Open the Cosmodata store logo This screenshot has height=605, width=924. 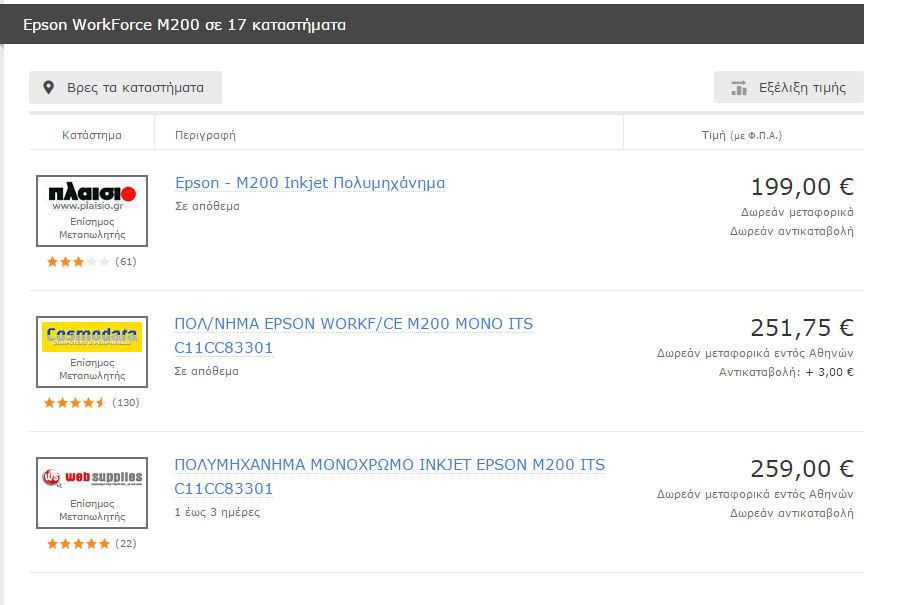[92, 352]
